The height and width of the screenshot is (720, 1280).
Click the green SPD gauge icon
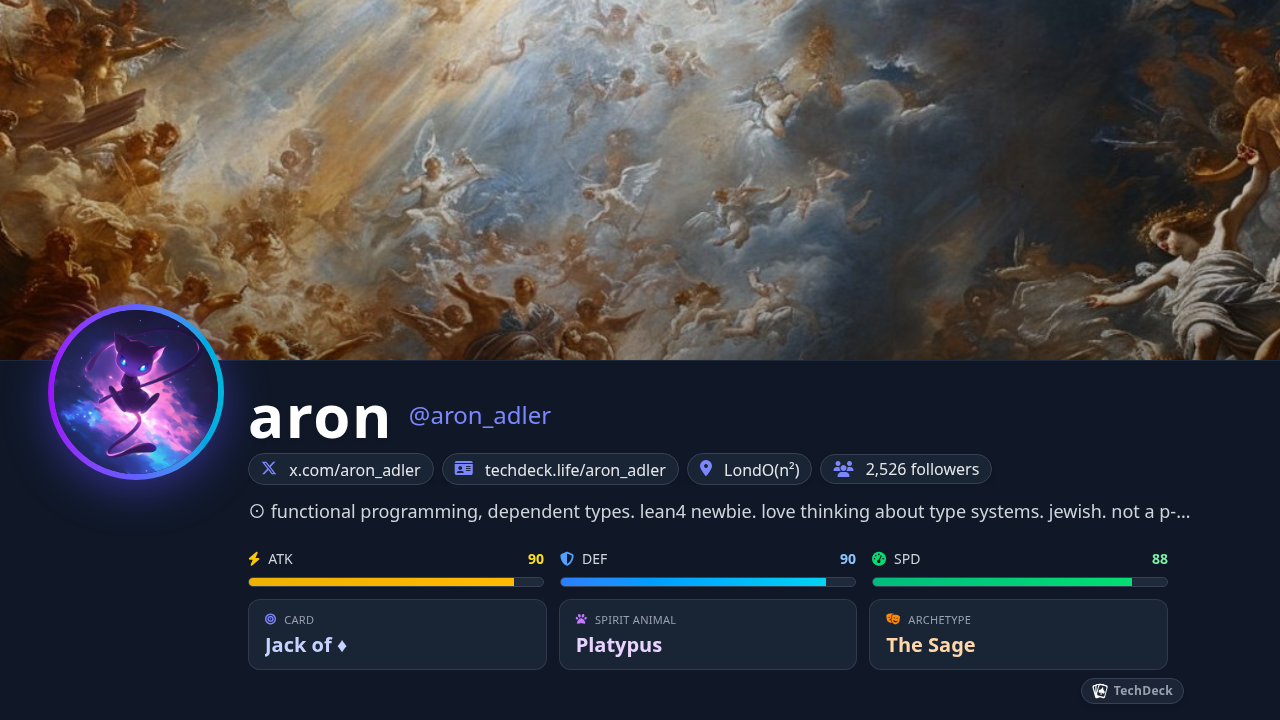pyautogui.click(x=879, y=559)
